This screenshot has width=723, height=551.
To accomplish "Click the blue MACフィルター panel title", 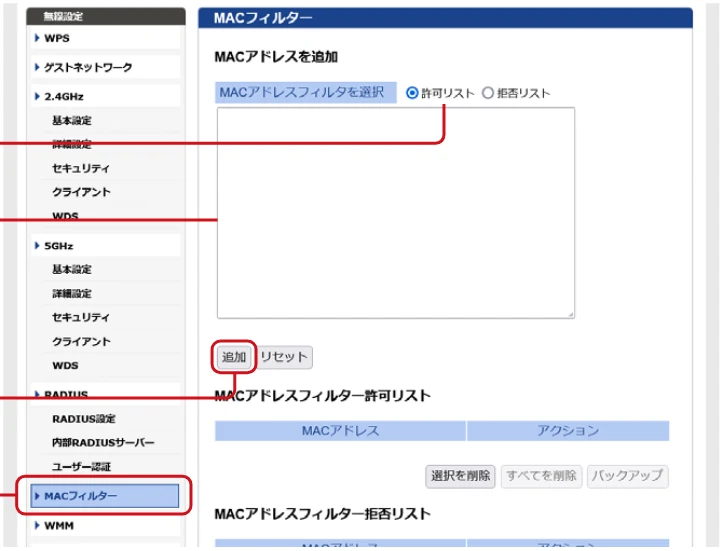I will [x=263, y=18].
